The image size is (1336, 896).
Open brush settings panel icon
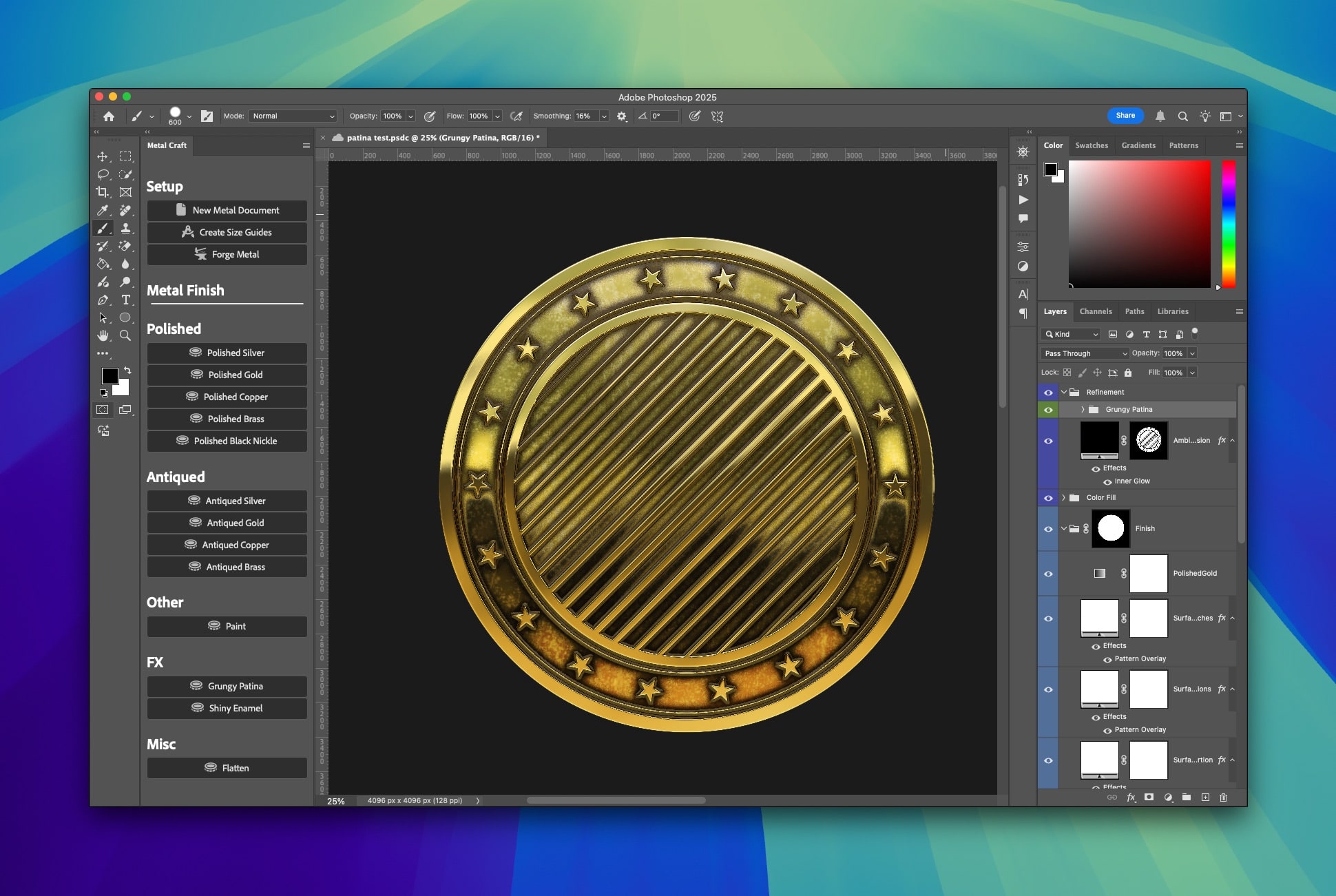click(207, 116)
